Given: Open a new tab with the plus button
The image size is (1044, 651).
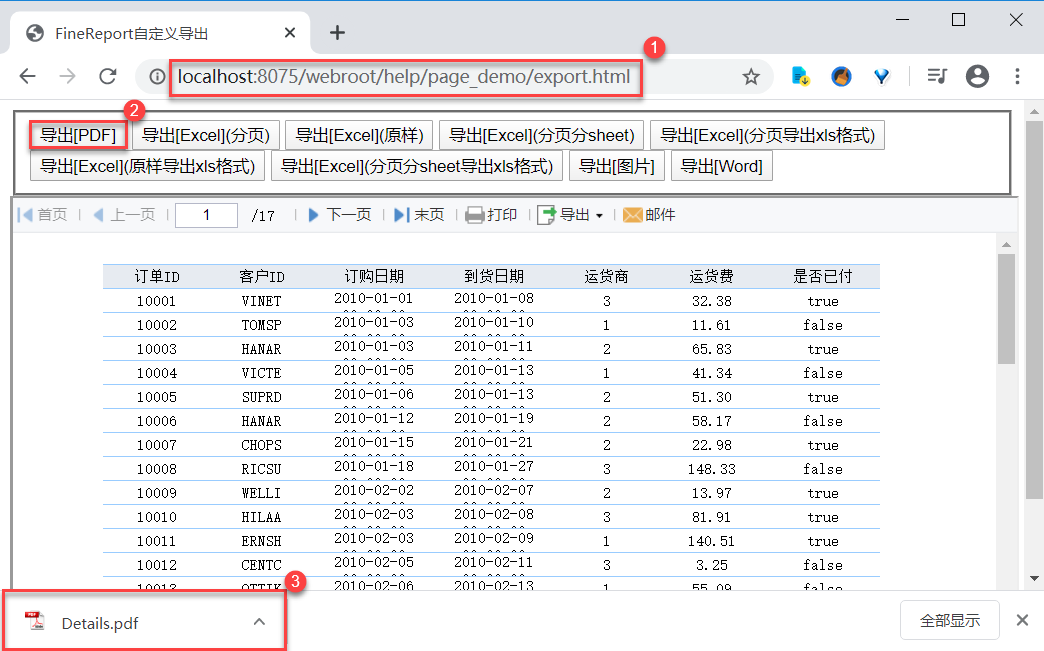Looking at the screenshot, I should (x=338, y=33).
